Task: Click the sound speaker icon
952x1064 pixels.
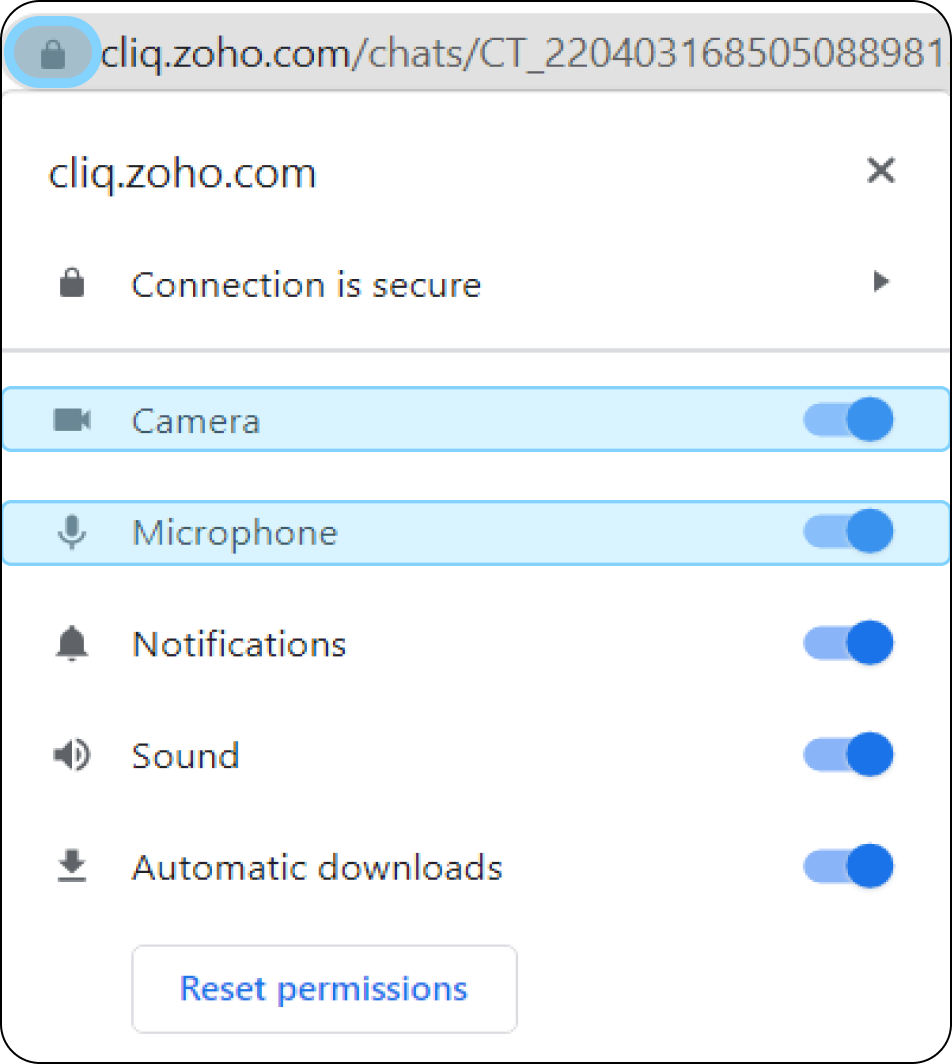Action: tap(71, 755)
